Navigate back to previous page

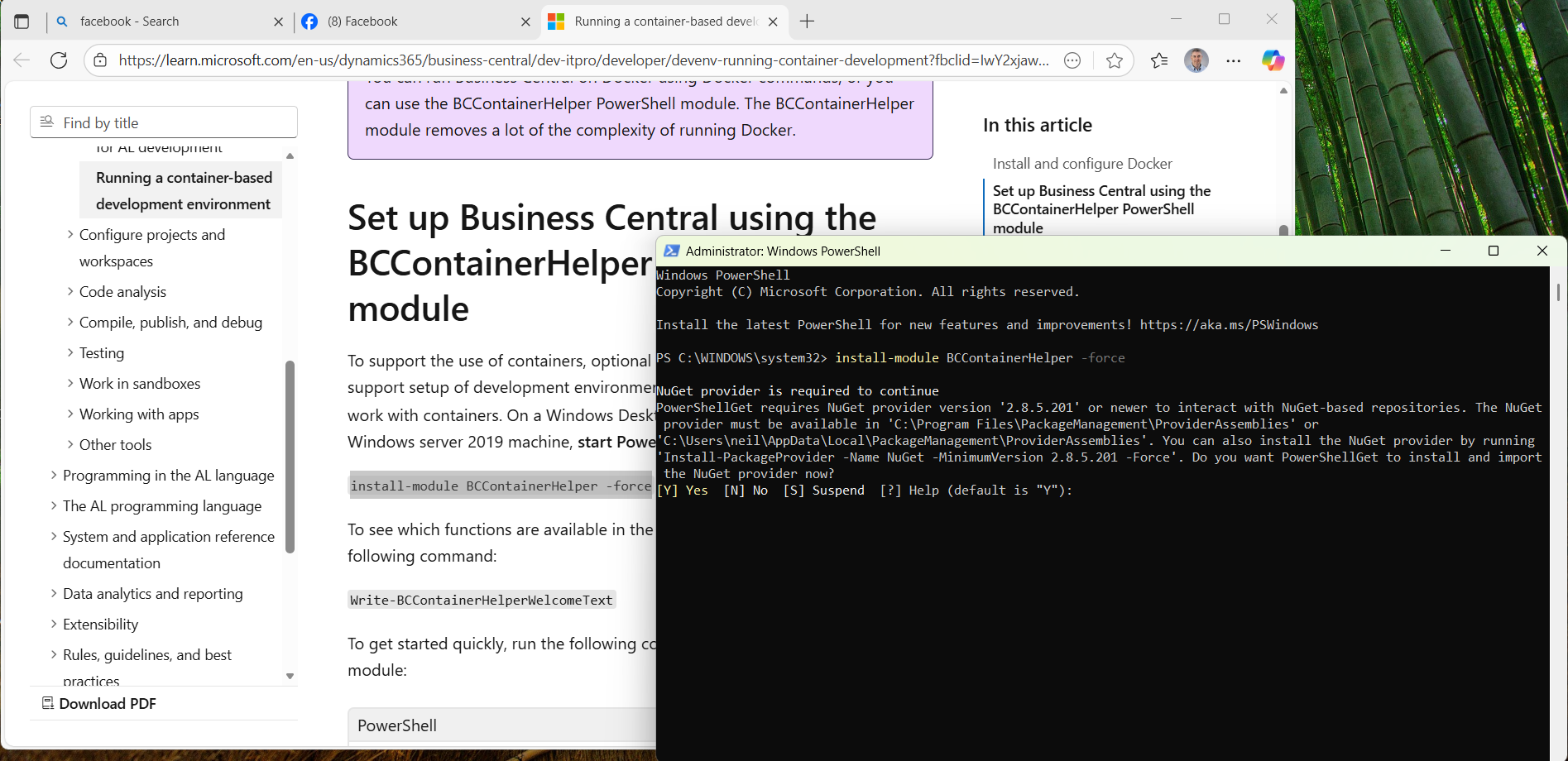(x=21, y=60)
